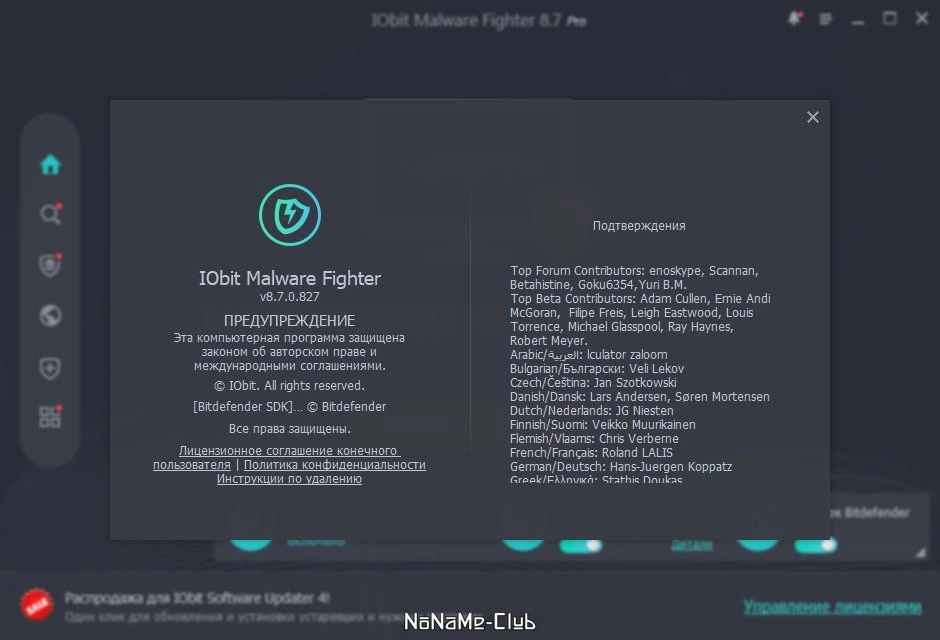
Task: Open the globe browser protection icon
Action: point(50,316)
